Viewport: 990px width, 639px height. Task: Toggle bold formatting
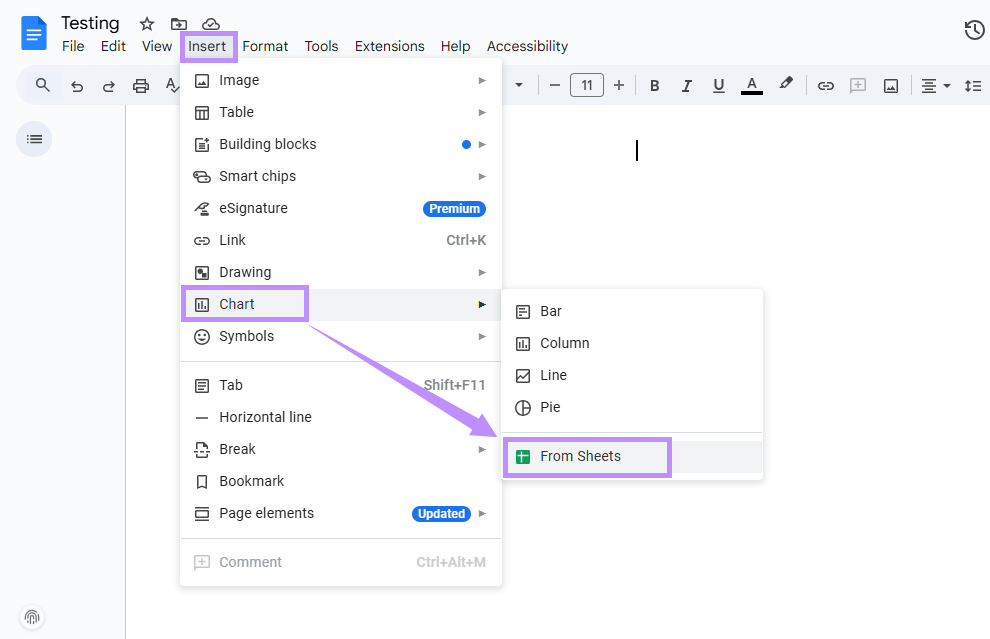pyautogui.click(x=654, y=85)
